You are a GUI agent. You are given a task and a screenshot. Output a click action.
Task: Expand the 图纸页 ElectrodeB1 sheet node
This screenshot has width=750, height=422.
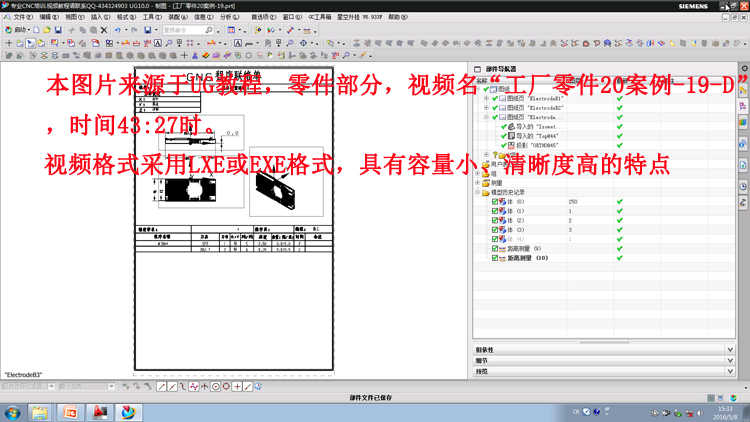(x=486, y=99)
